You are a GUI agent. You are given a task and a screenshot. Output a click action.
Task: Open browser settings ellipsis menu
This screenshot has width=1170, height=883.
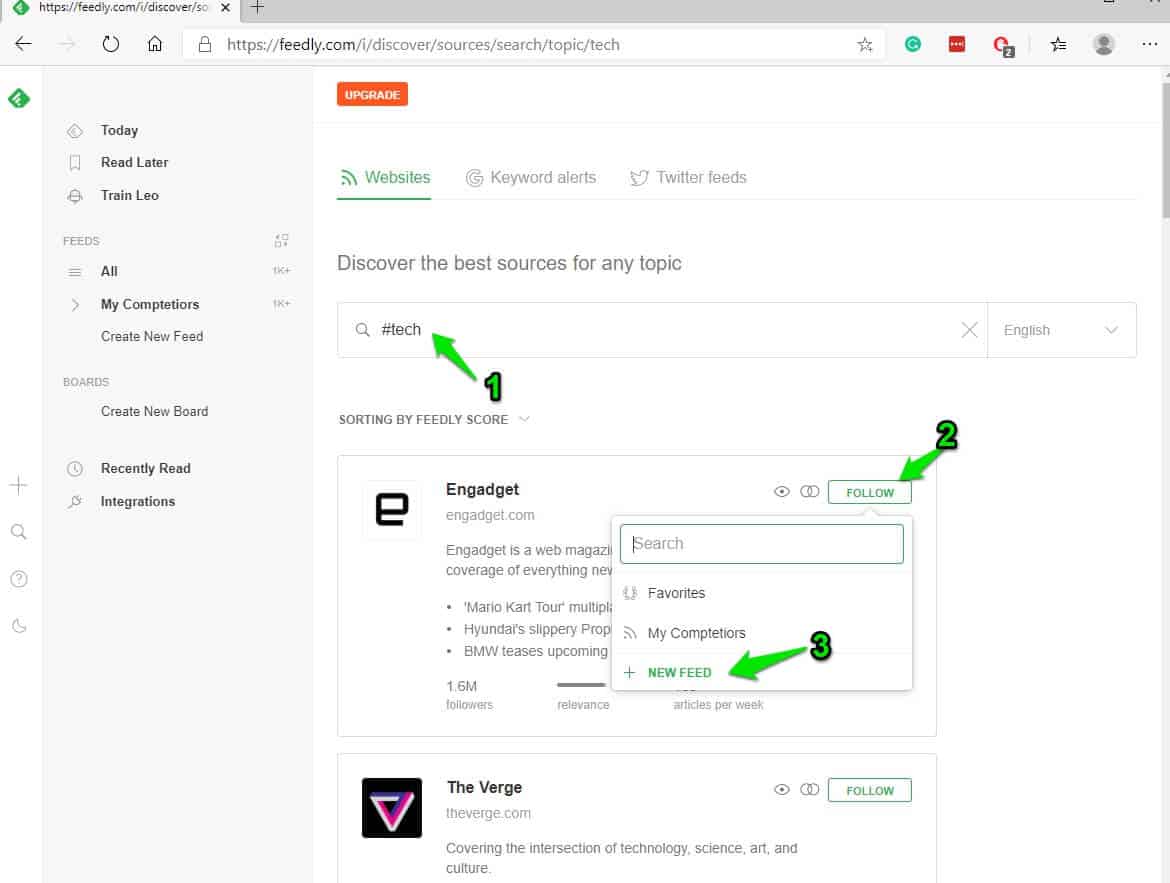point(1149,44)
